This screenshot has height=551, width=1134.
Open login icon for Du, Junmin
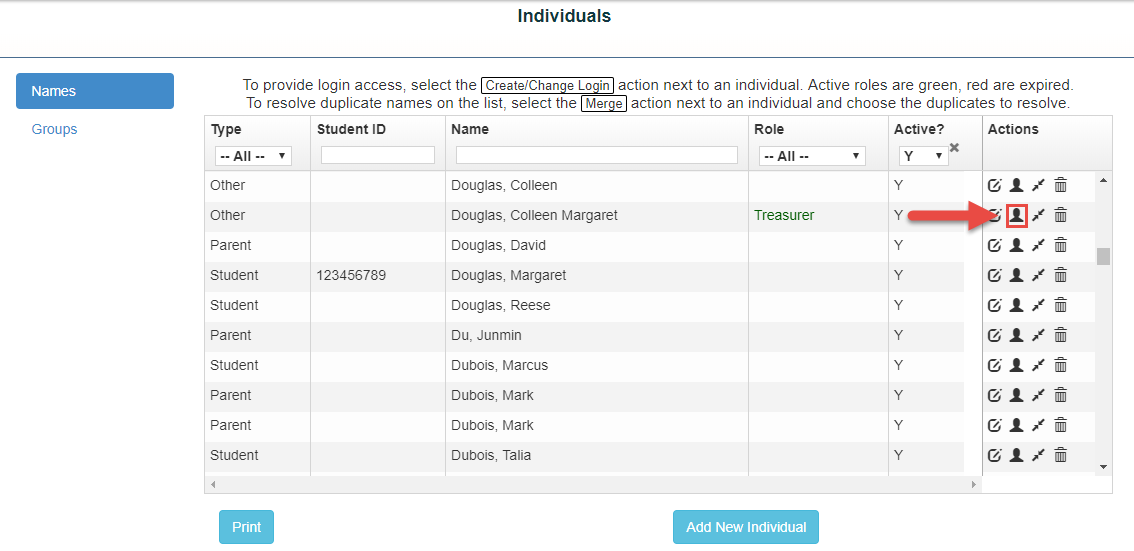click(1016, 335)
